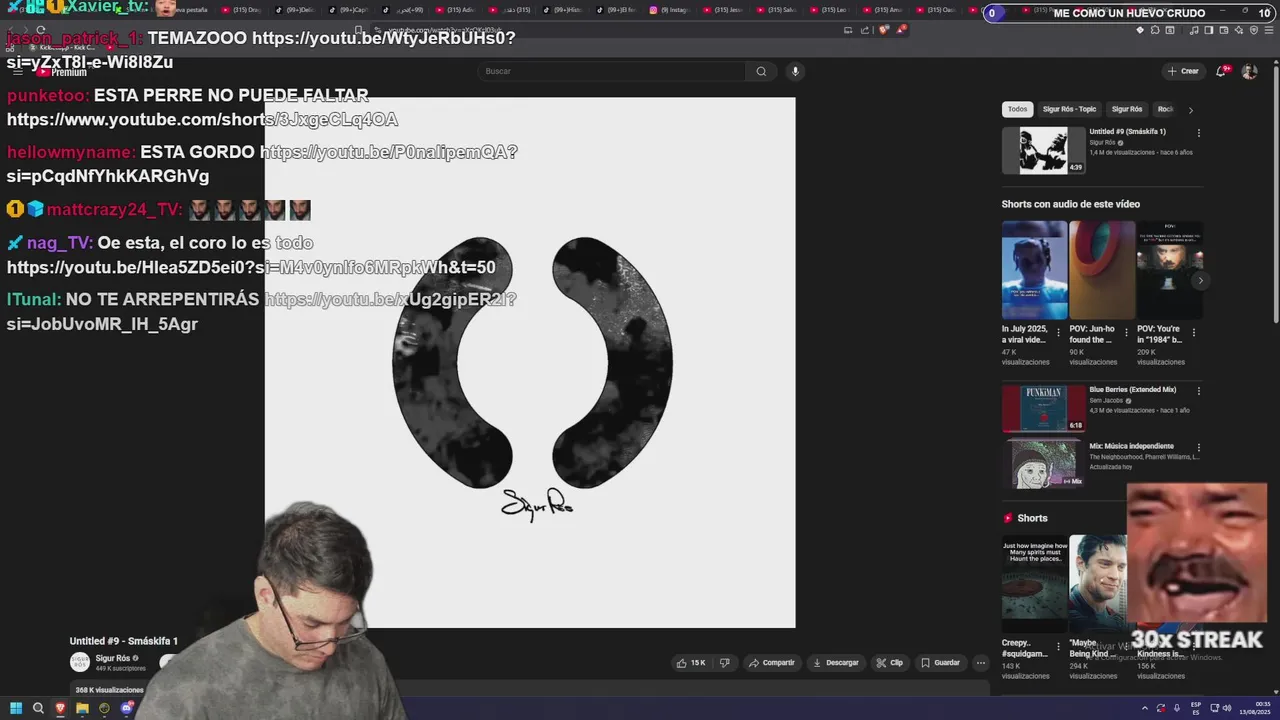Open options for the 'In July 2025' short

pos(1058,332)
